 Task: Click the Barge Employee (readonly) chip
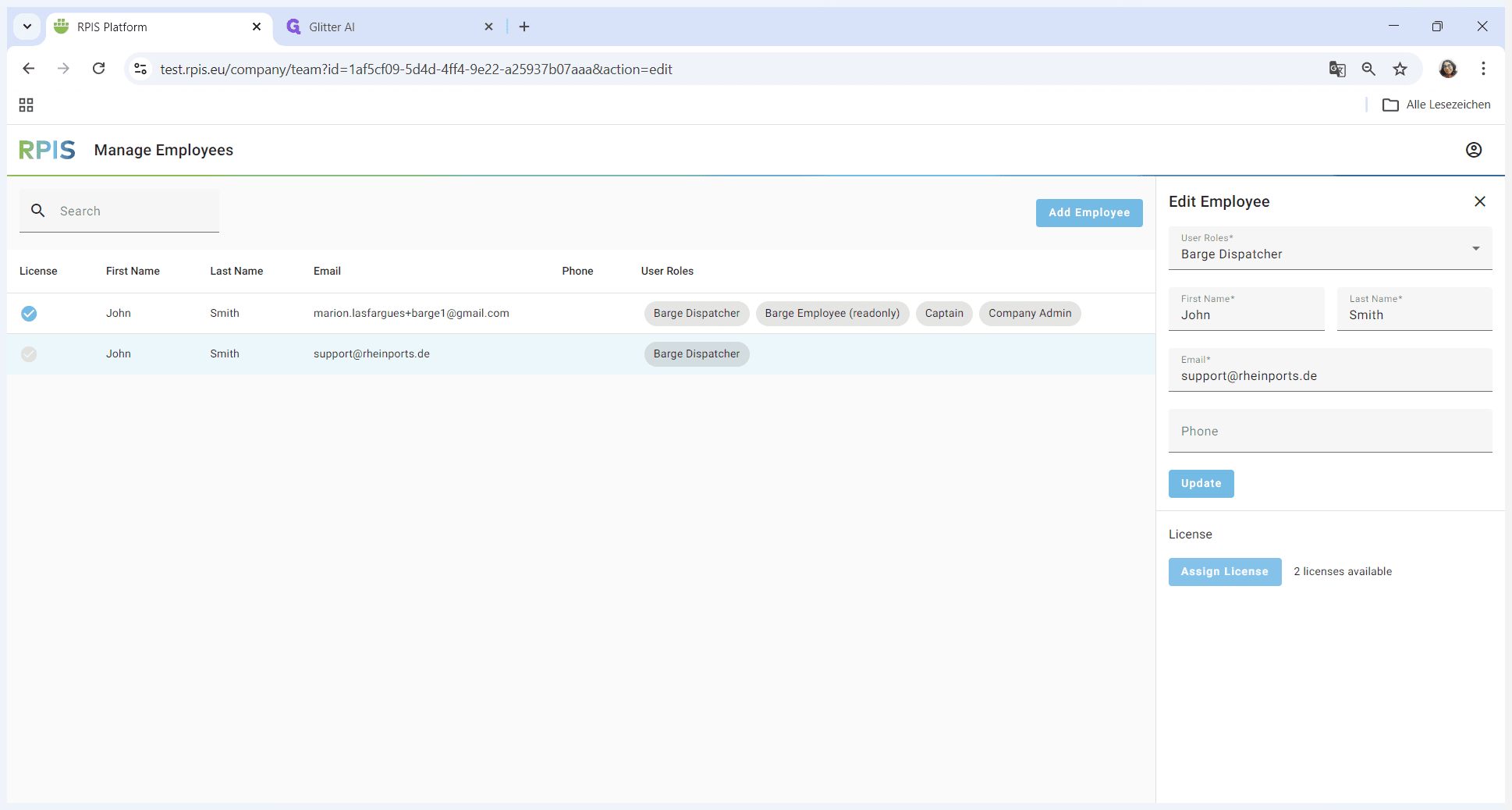[x=832, y=314]
